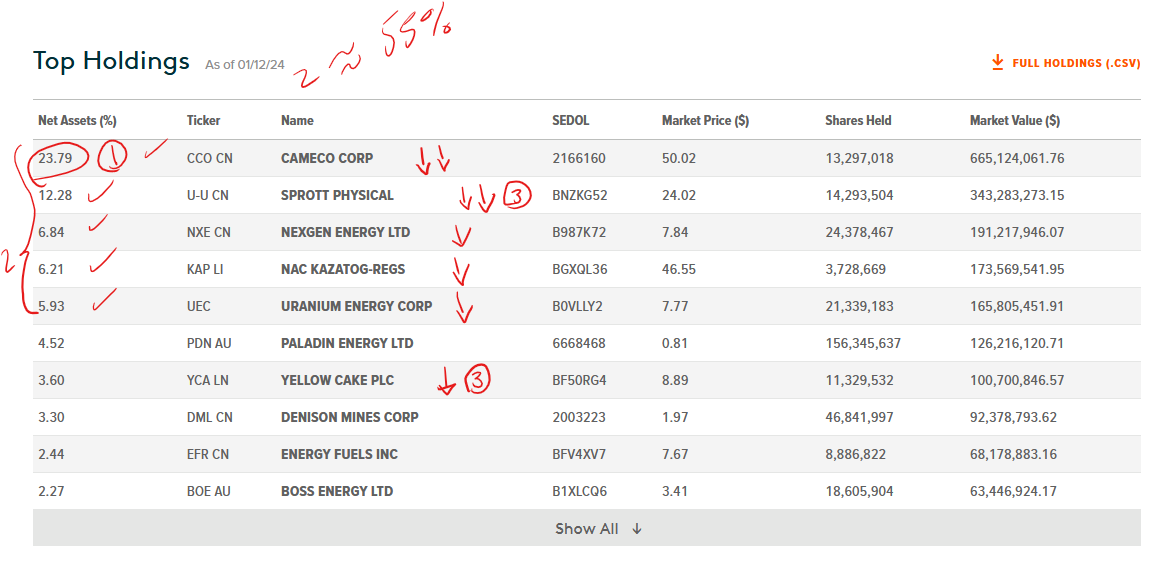1156x564 pixels.
Task: Click shares held value 46,841,997
Action: [x=859, y=417]
